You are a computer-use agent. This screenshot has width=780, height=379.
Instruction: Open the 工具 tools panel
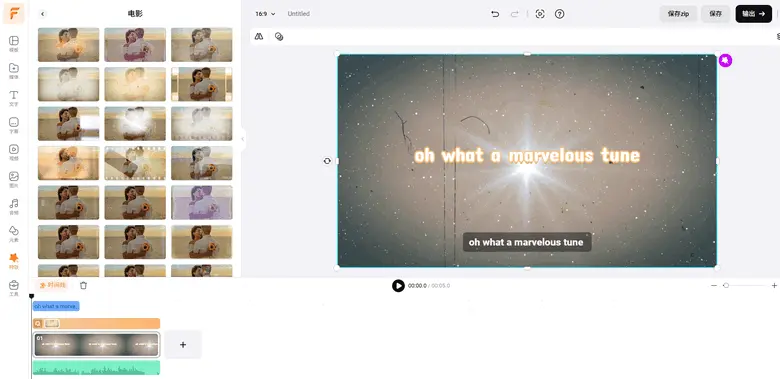[13, 288]
